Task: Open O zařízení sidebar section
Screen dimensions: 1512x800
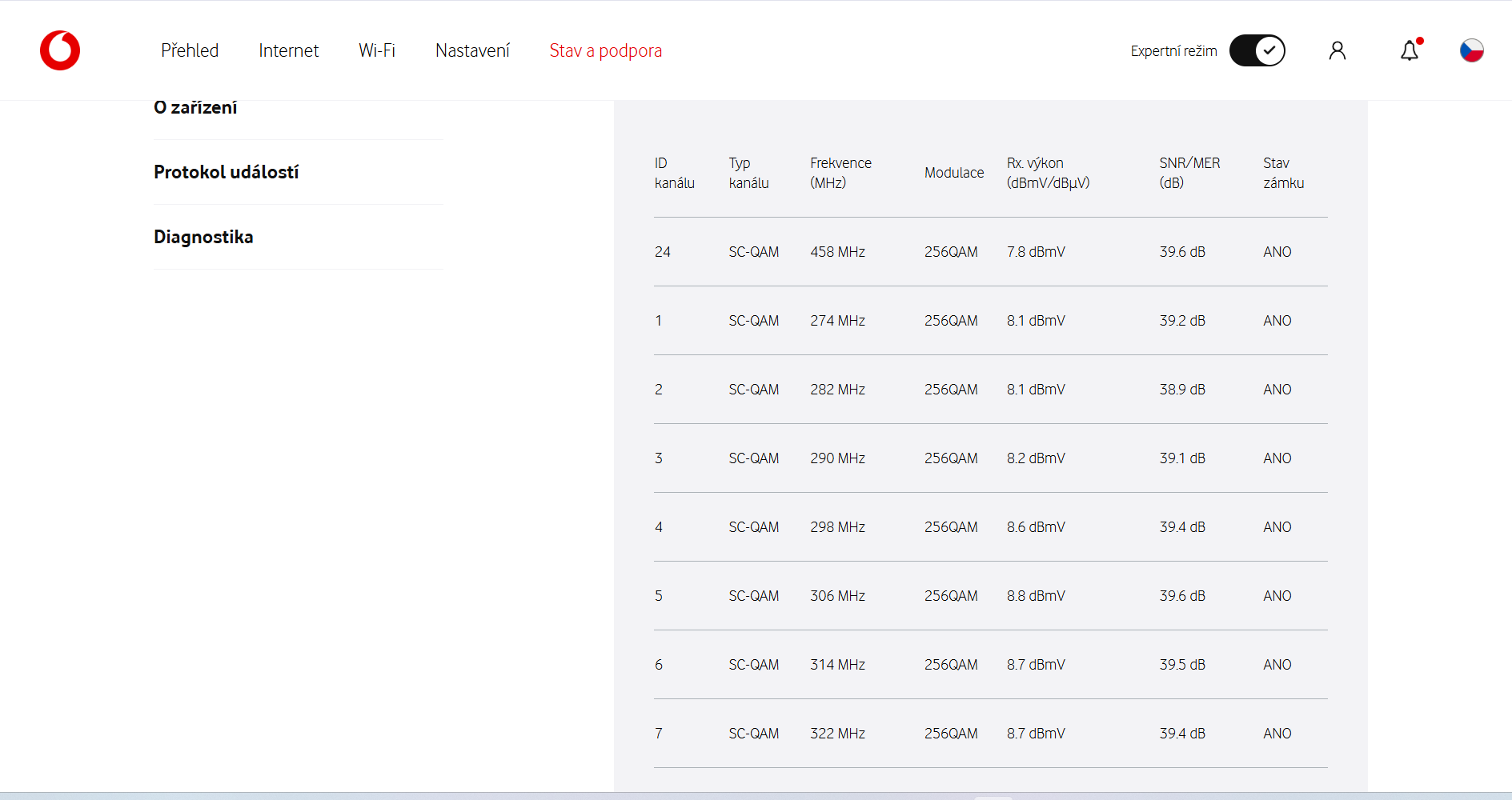Action: tap(195, 108)
